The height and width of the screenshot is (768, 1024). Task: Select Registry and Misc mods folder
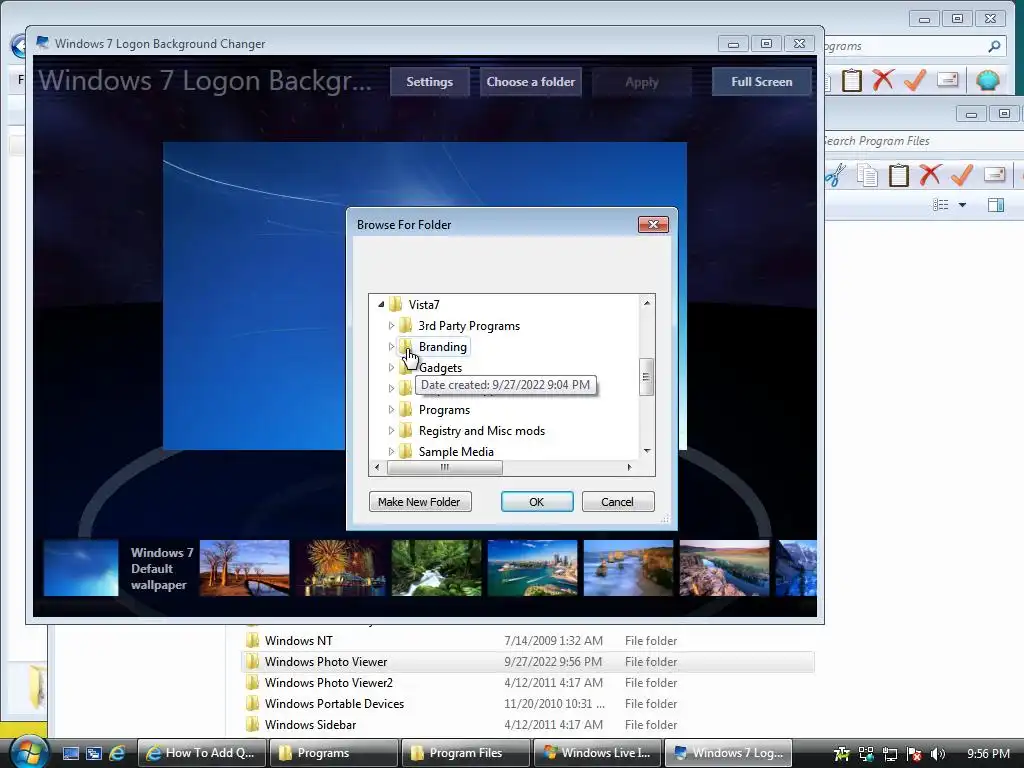pyautogui.click(x=481, y=431)
